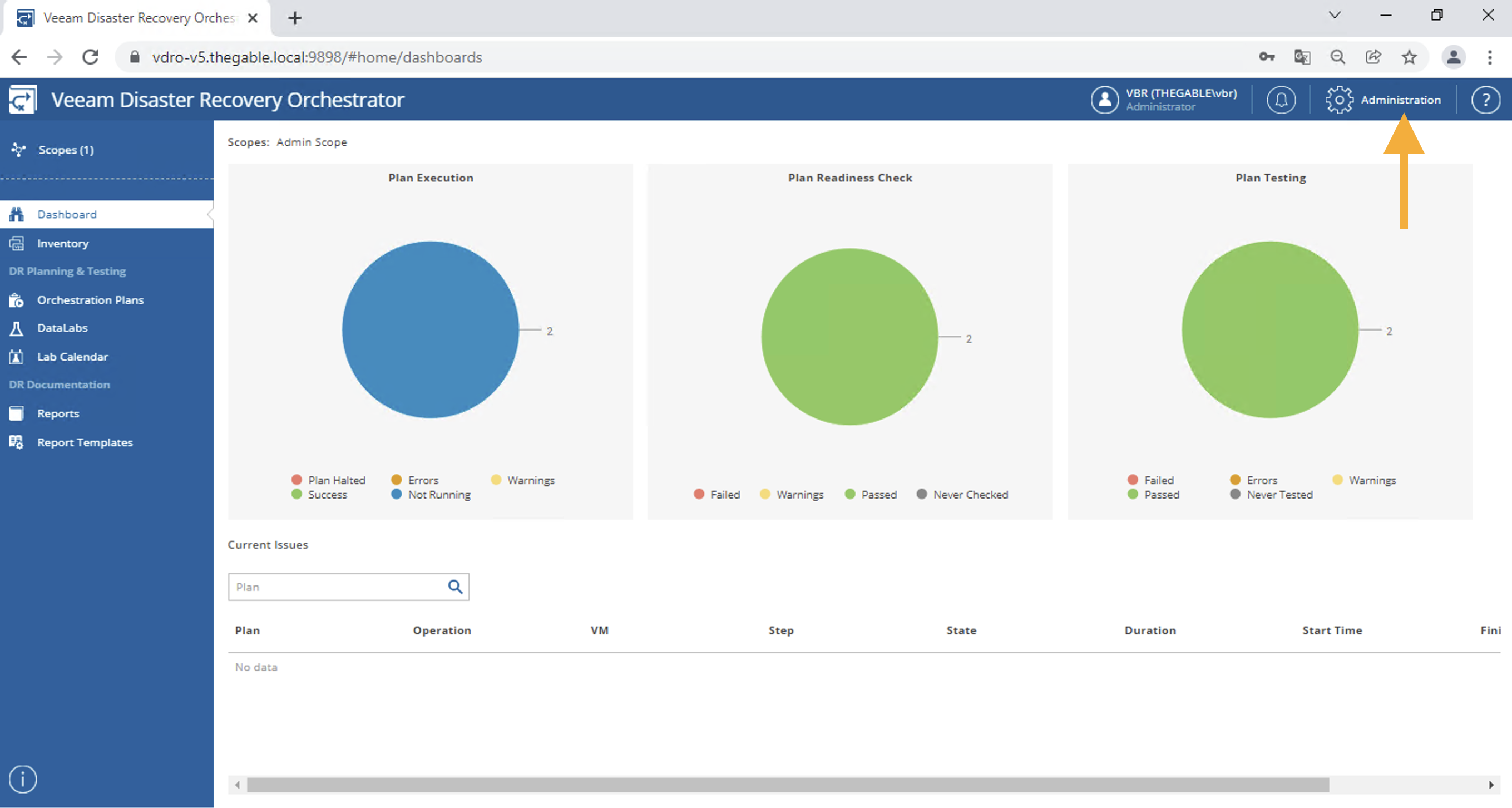
Task: Open a new browser tab
Action: (x=295, y=18)
